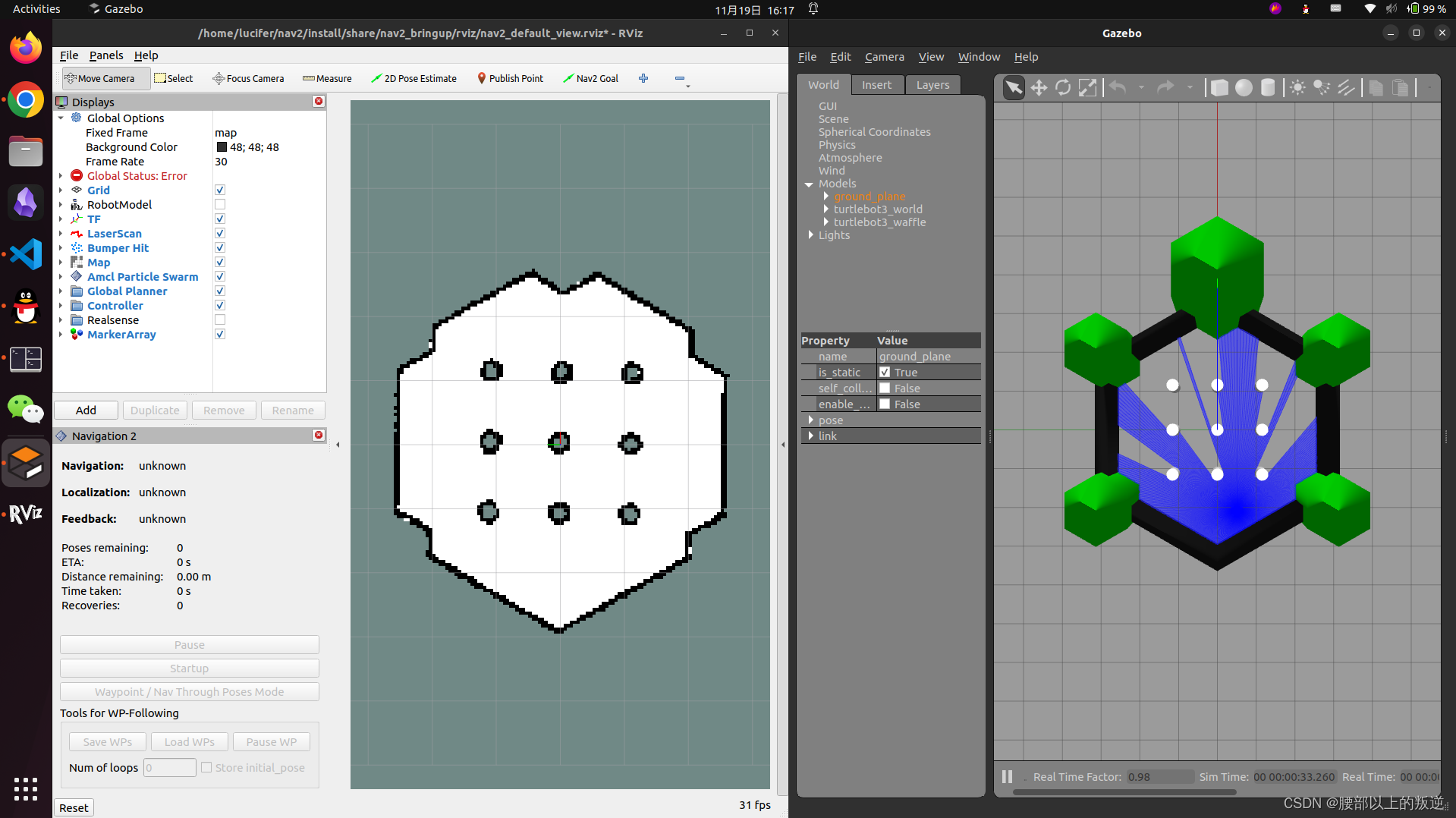Viewport: 1456px width, 818px height.
Task: Click the Gazebo redo arrow
Action: (1165, 87)
